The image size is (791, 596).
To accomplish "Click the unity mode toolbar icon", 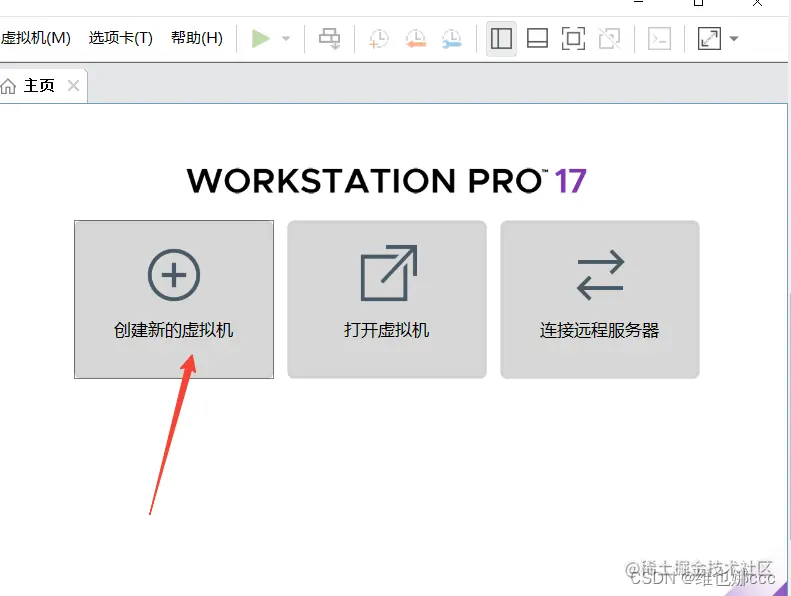I will [609, 38].
